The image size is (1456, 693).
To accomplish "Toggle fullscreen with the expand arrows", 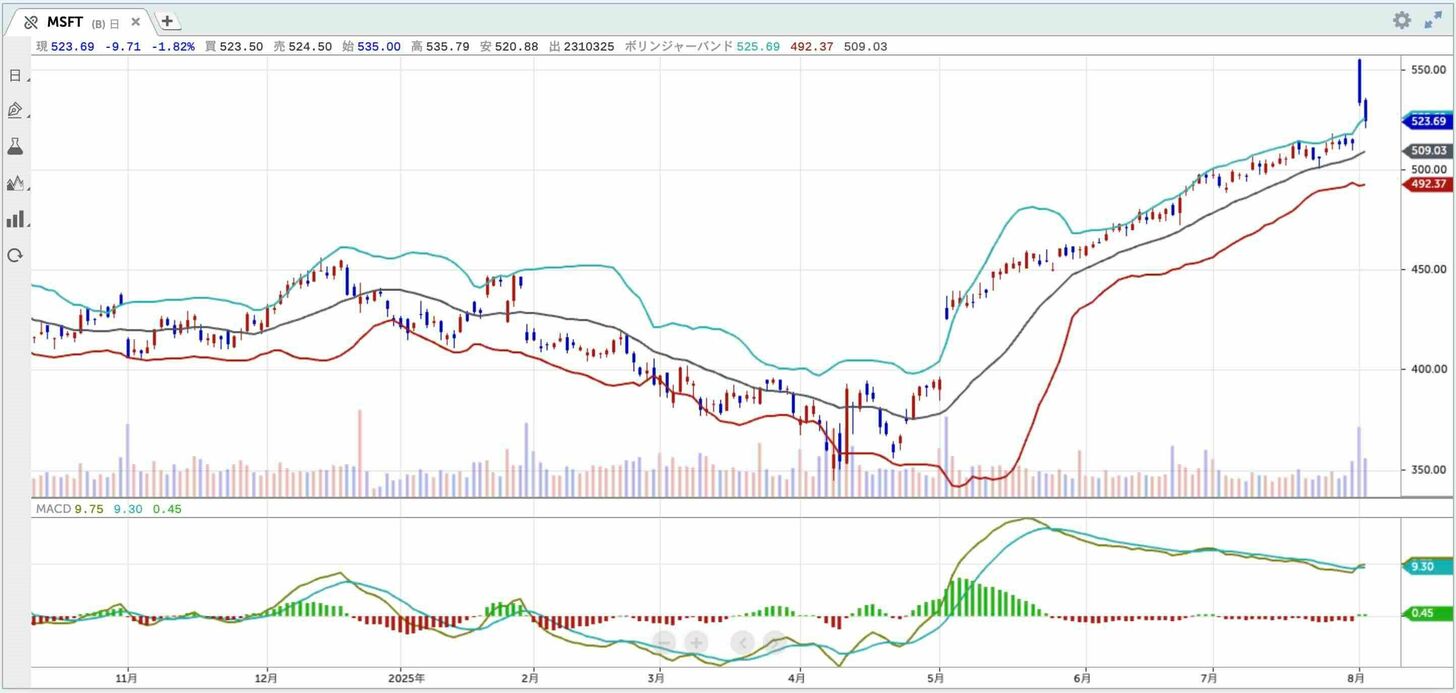I will pos(1434,20).
